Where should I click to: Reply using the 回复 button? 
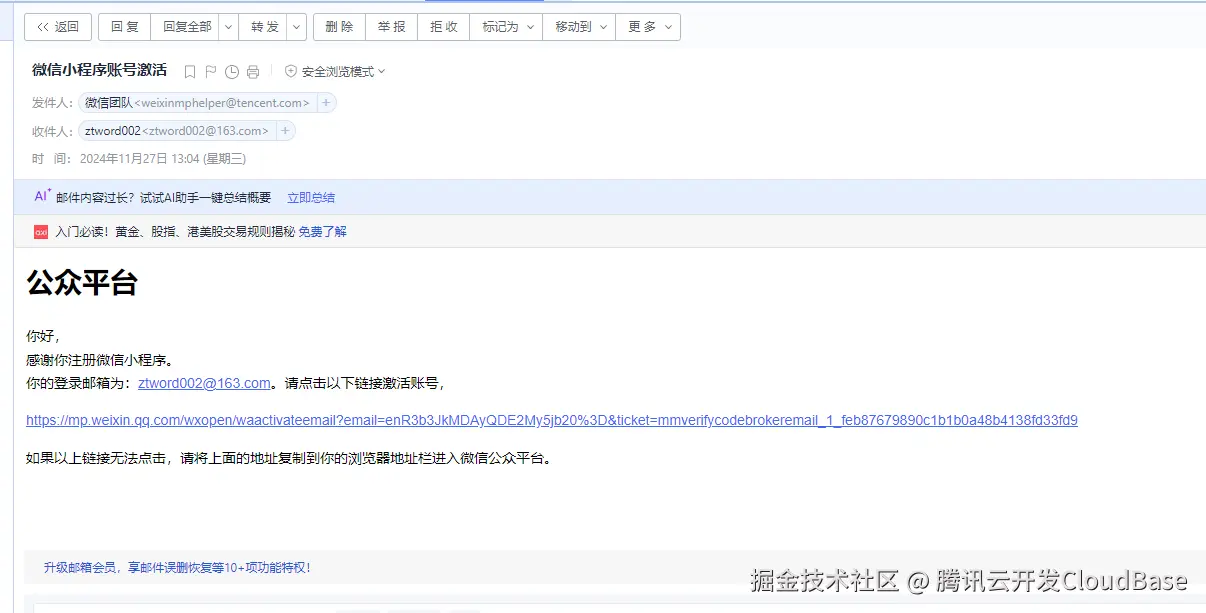tap(125, 27)
